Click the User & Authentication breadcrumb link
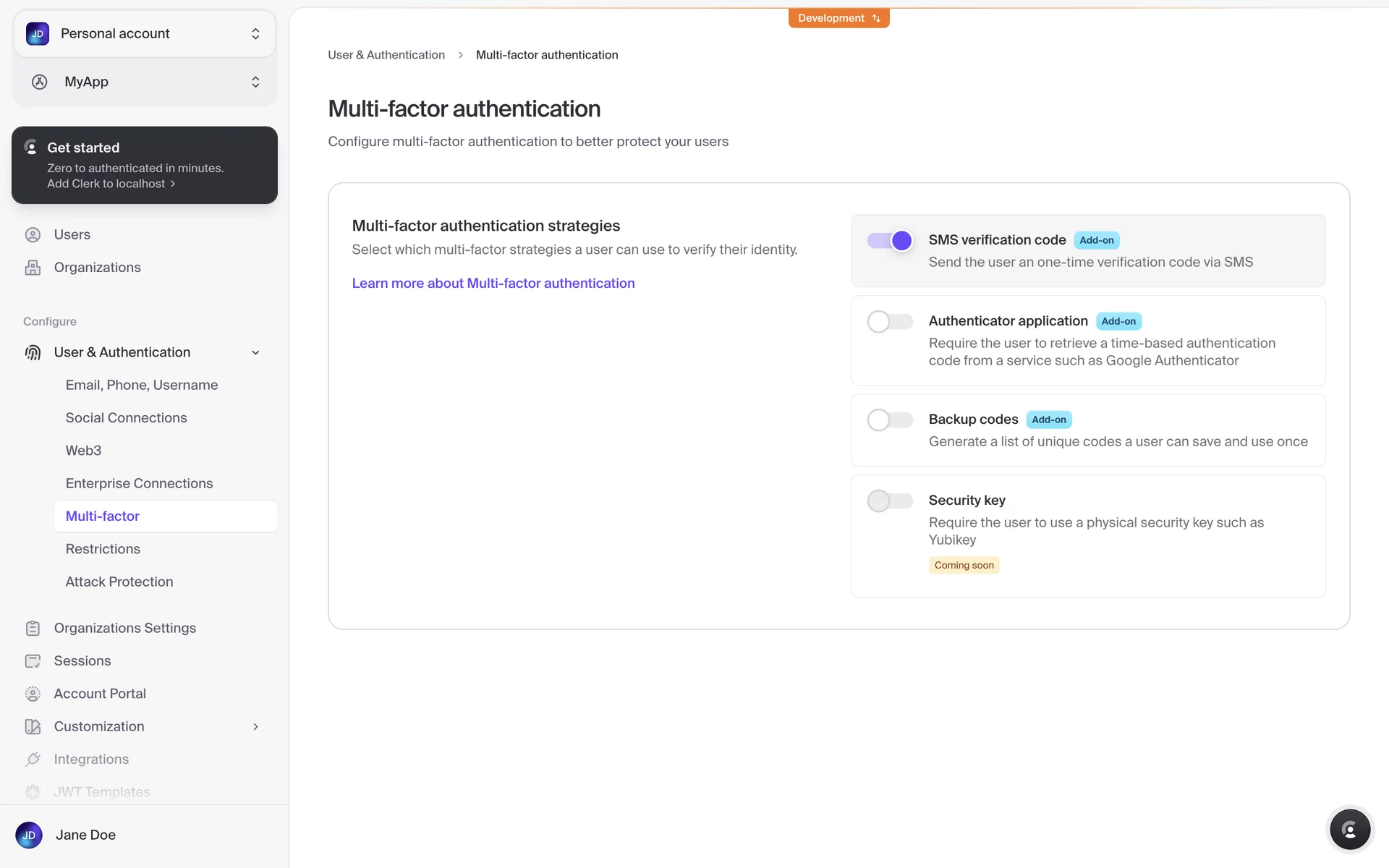This screenshot has width=1389, height=868. pyautogui.click(x=386, y=55)
